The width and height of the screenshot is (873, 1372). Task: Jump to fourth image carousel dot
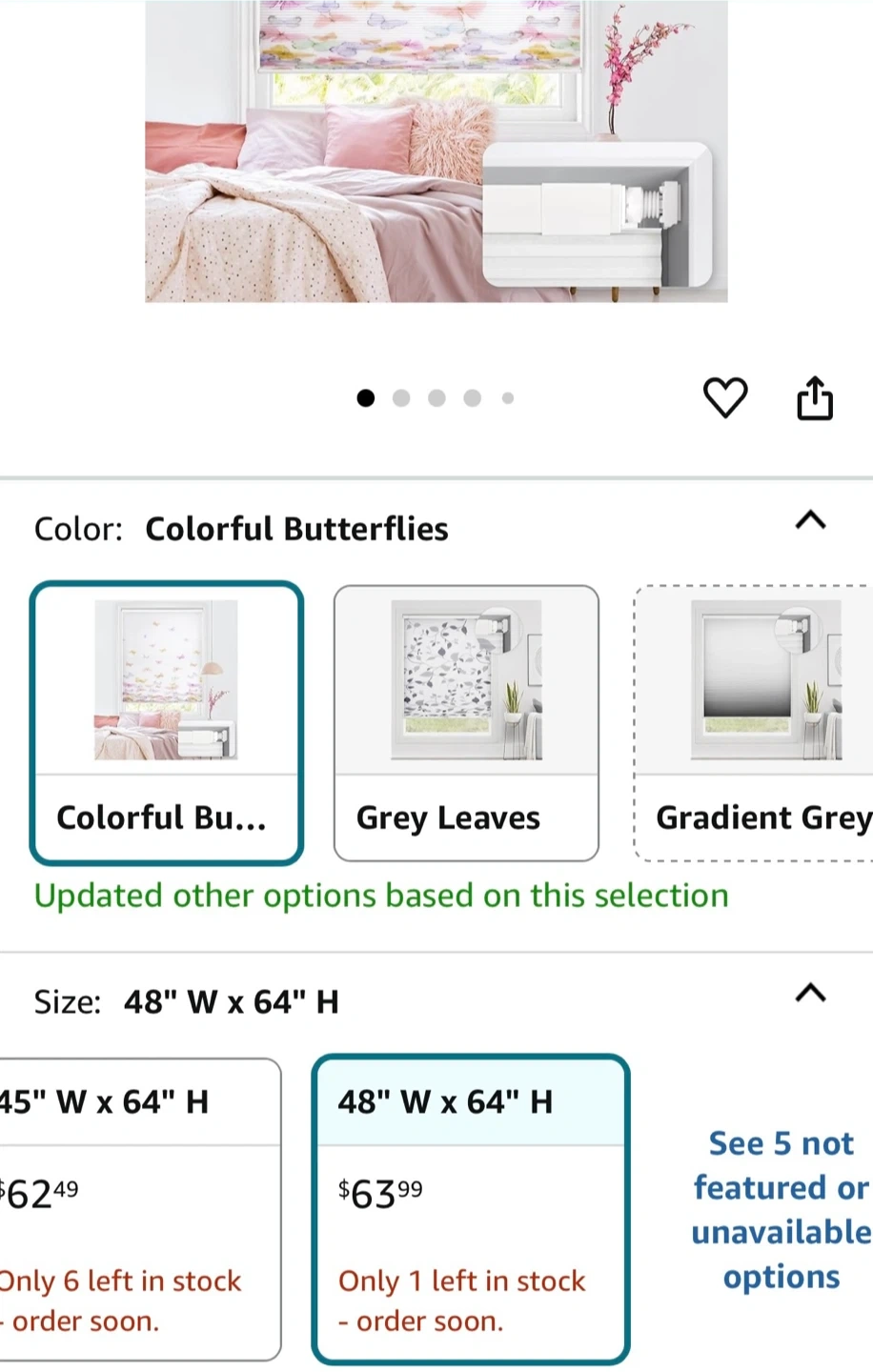[x=472, y=398]
